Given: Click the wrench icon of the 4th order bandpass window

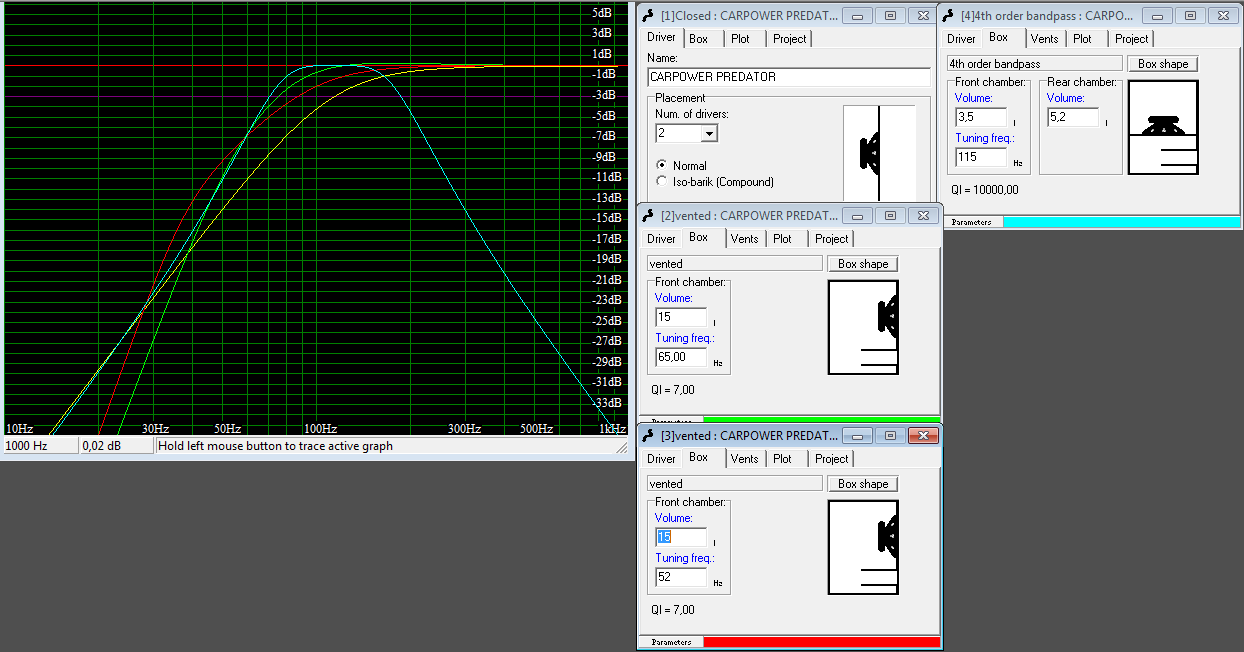Looking at the screenshot, I should [950, 16].
